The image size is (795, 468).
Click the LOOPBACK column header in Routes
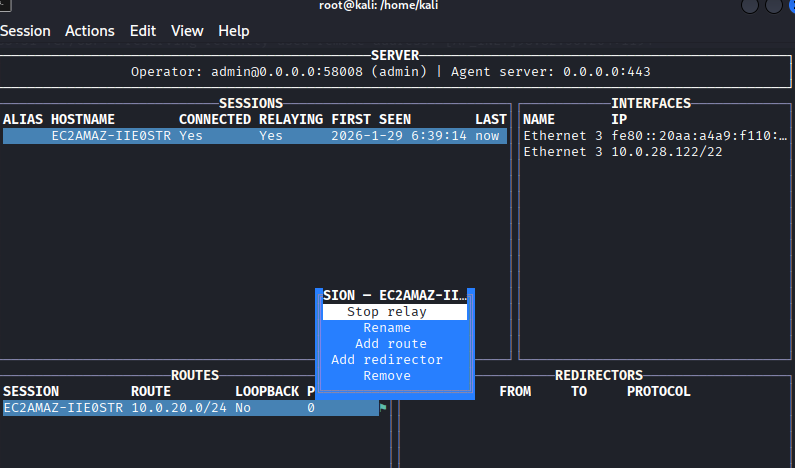pyautogui.click(x=266, y=392)
